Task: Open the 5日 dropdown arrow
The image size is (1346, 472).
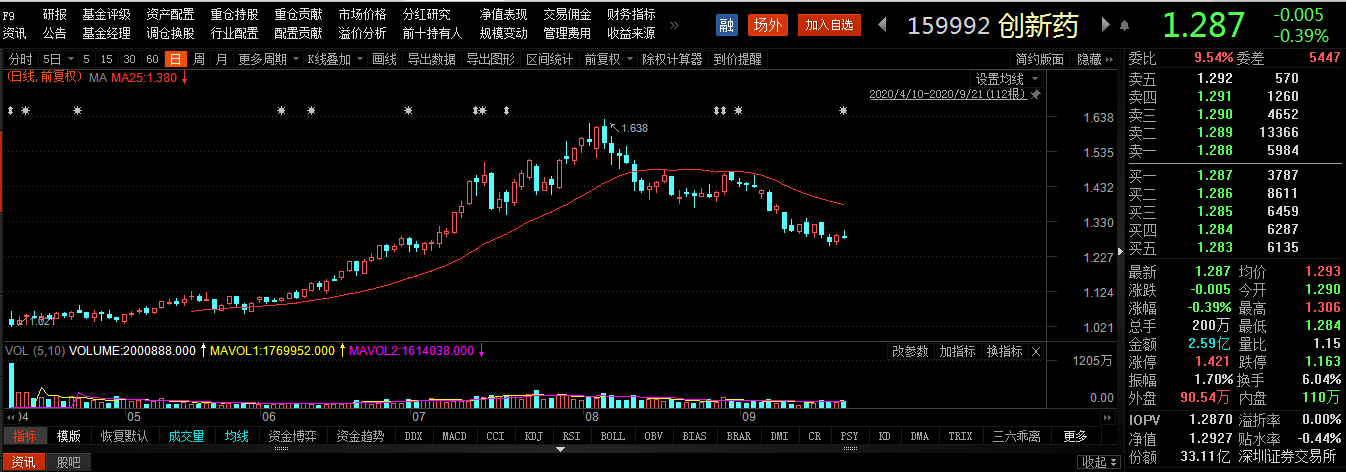Action: [70, 60]
